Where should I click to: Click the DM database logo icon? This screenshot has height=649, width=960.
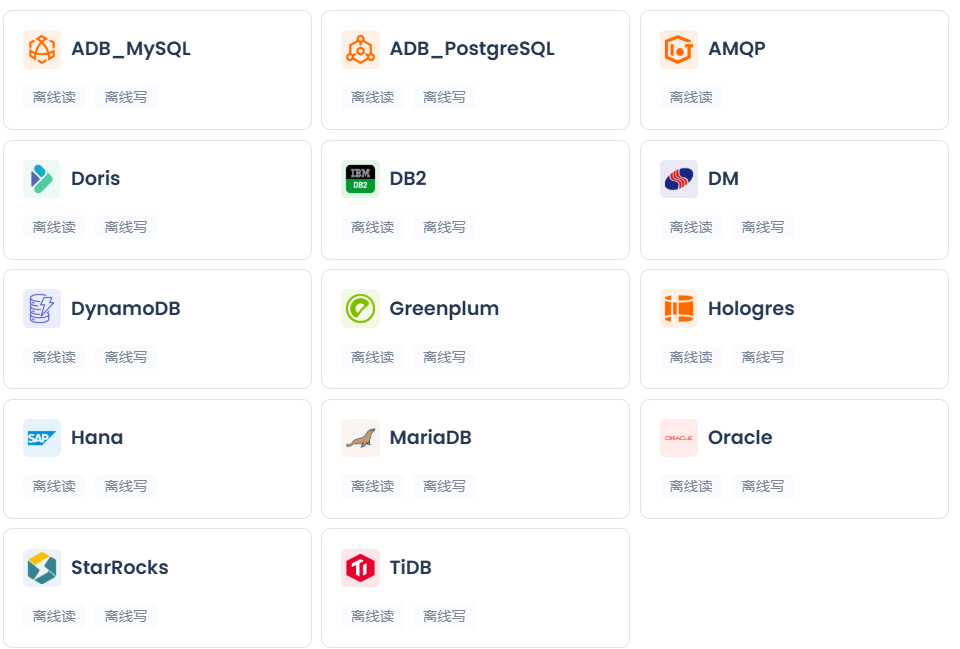click(678, 179)
